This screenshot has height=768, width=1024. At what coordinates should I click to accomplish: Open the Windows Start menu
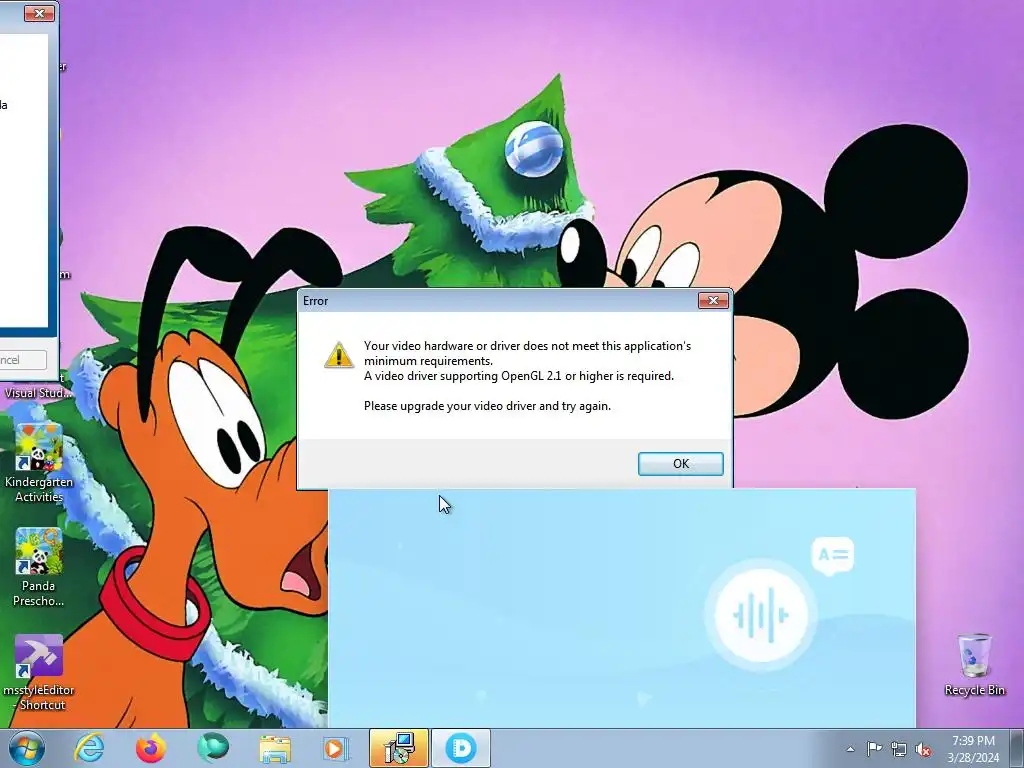coord(27,748)
